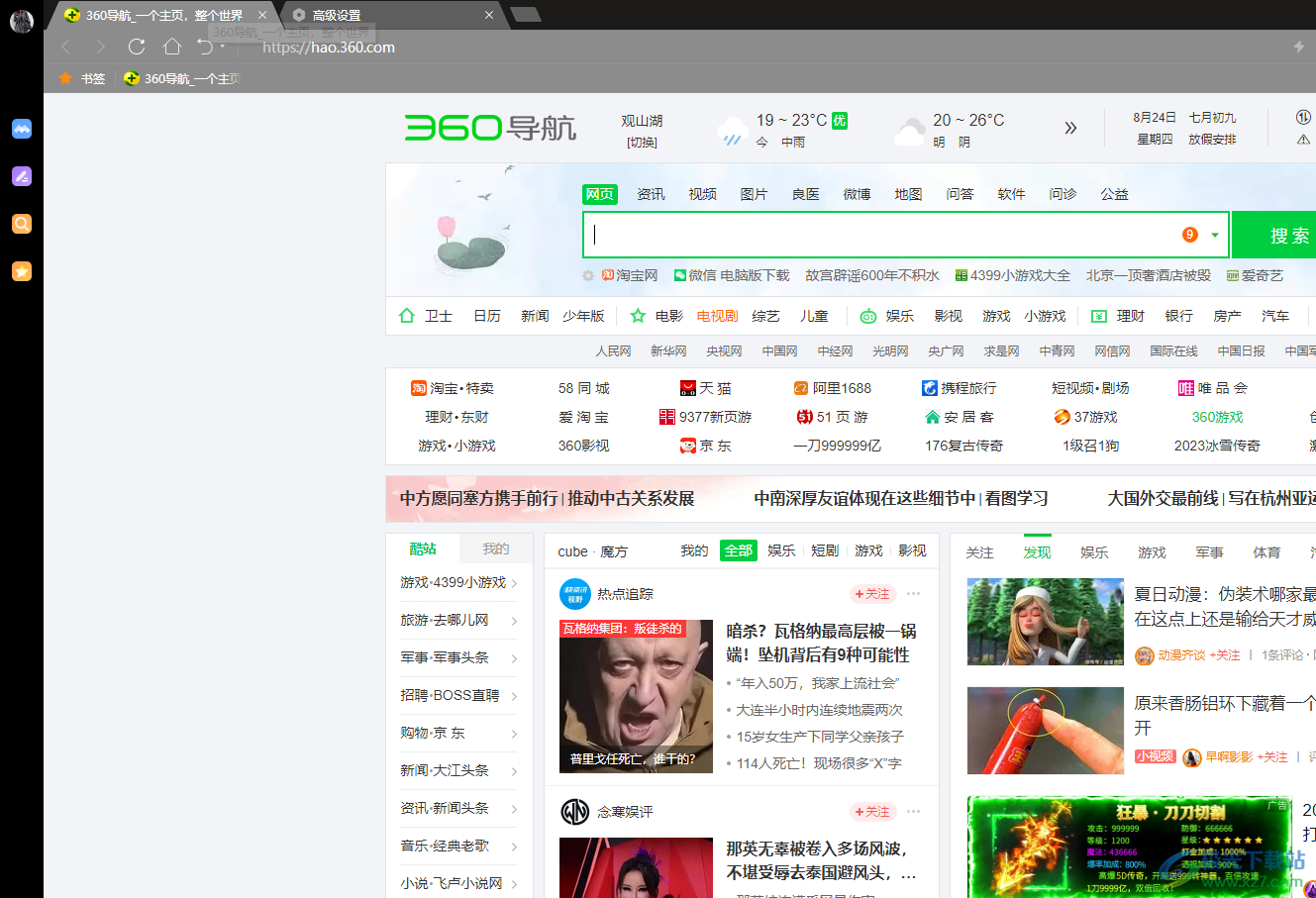Click the gamepad icon beside 娱乐
This screenshot has height=898, width=1316.
pyautogui.click(x=867, y=316)
